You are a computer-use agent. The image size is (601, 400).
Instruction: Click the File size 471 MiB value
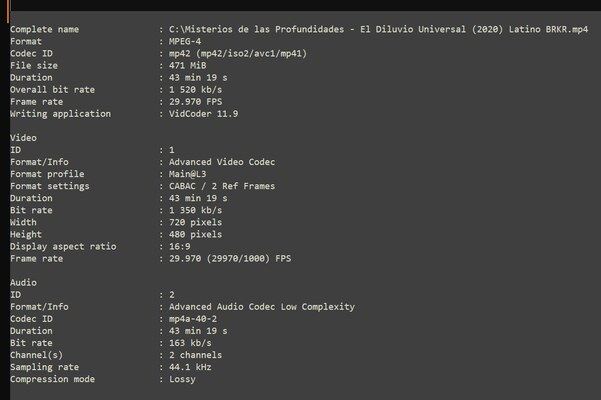(187, 65)
